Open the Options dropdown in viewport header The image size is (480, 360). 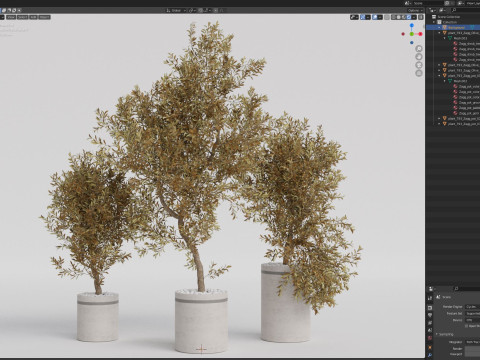click(x=415, y=10)
